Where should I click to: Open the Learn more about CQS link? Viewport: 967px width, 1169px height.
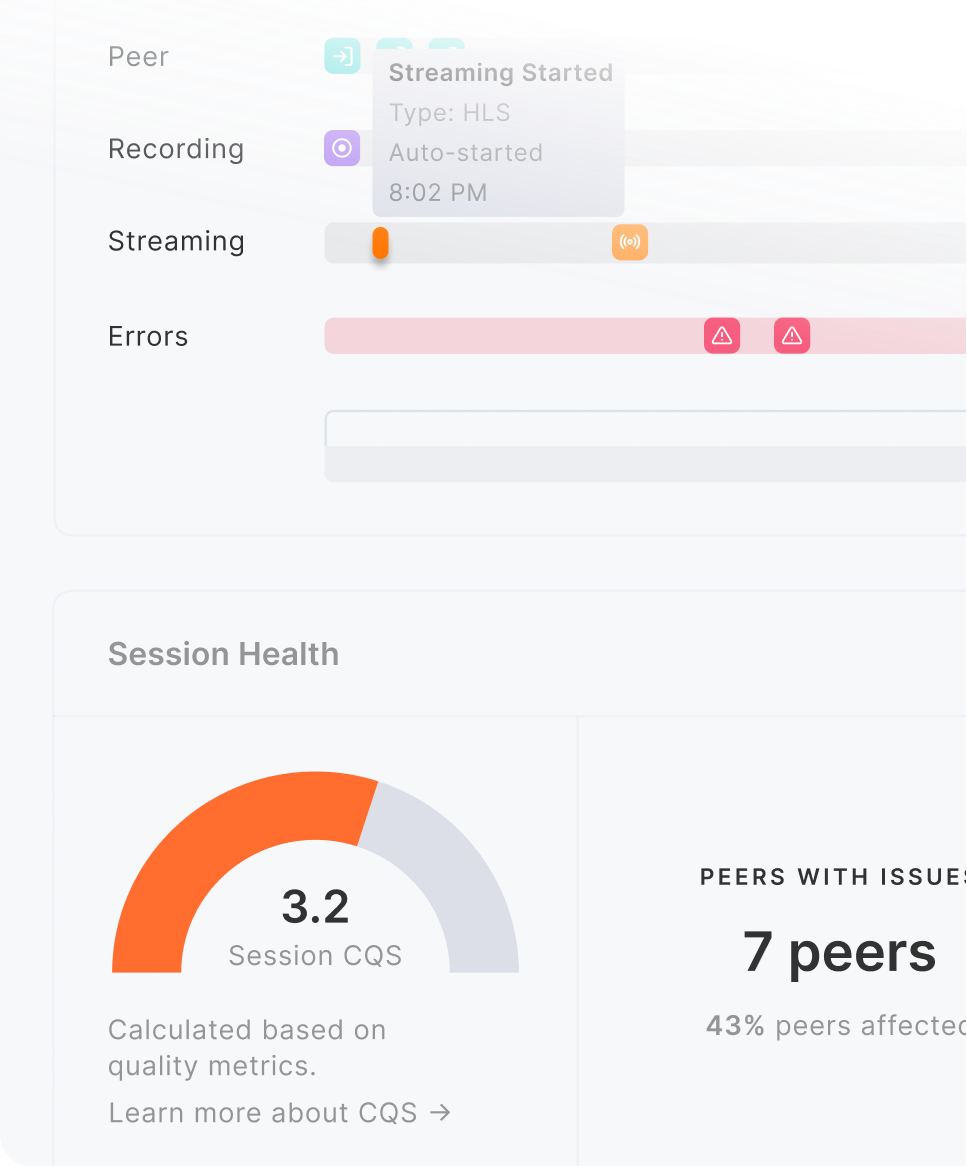[280, 1113]
